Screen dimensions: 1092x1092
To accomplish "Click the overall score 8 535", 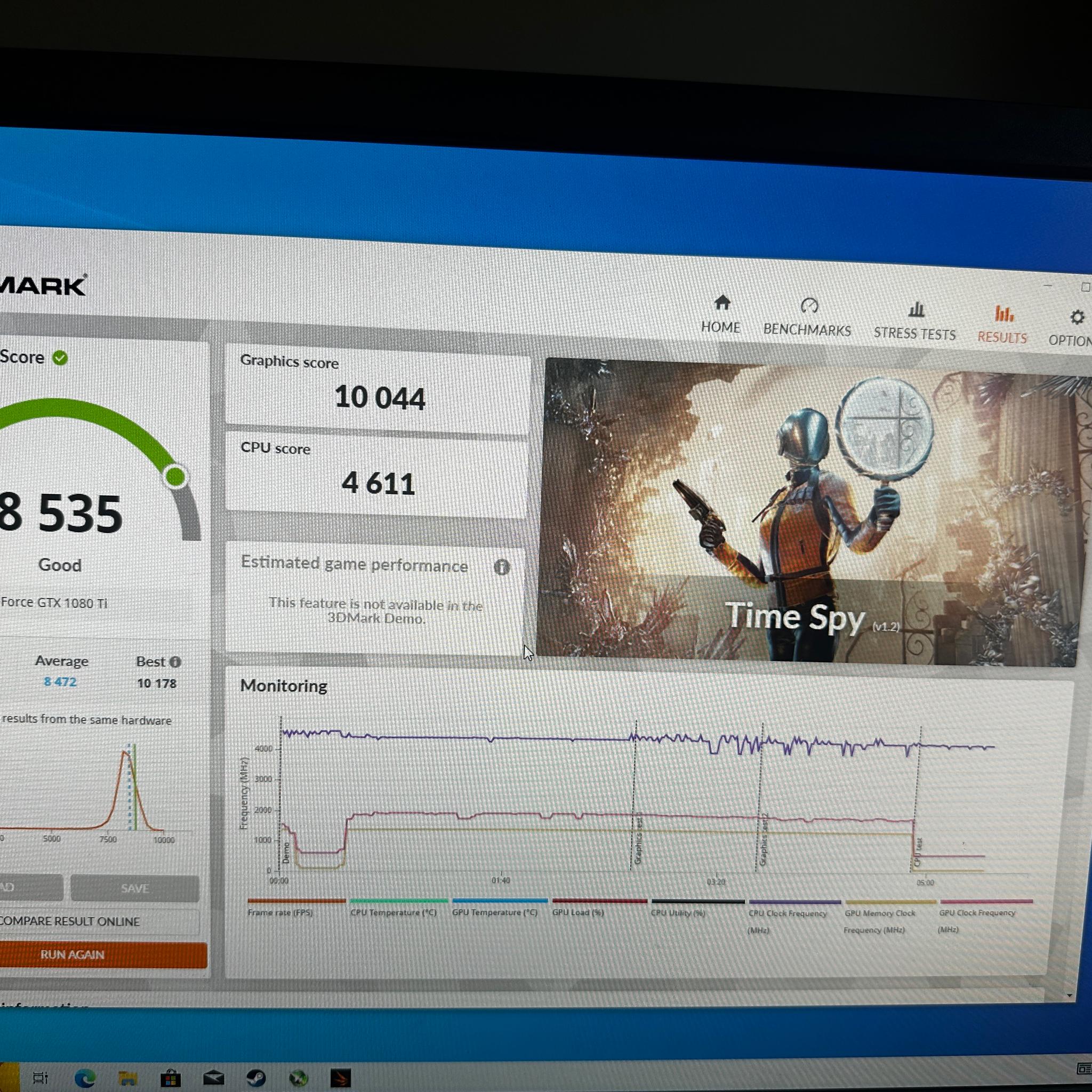I will coord(61,512).
